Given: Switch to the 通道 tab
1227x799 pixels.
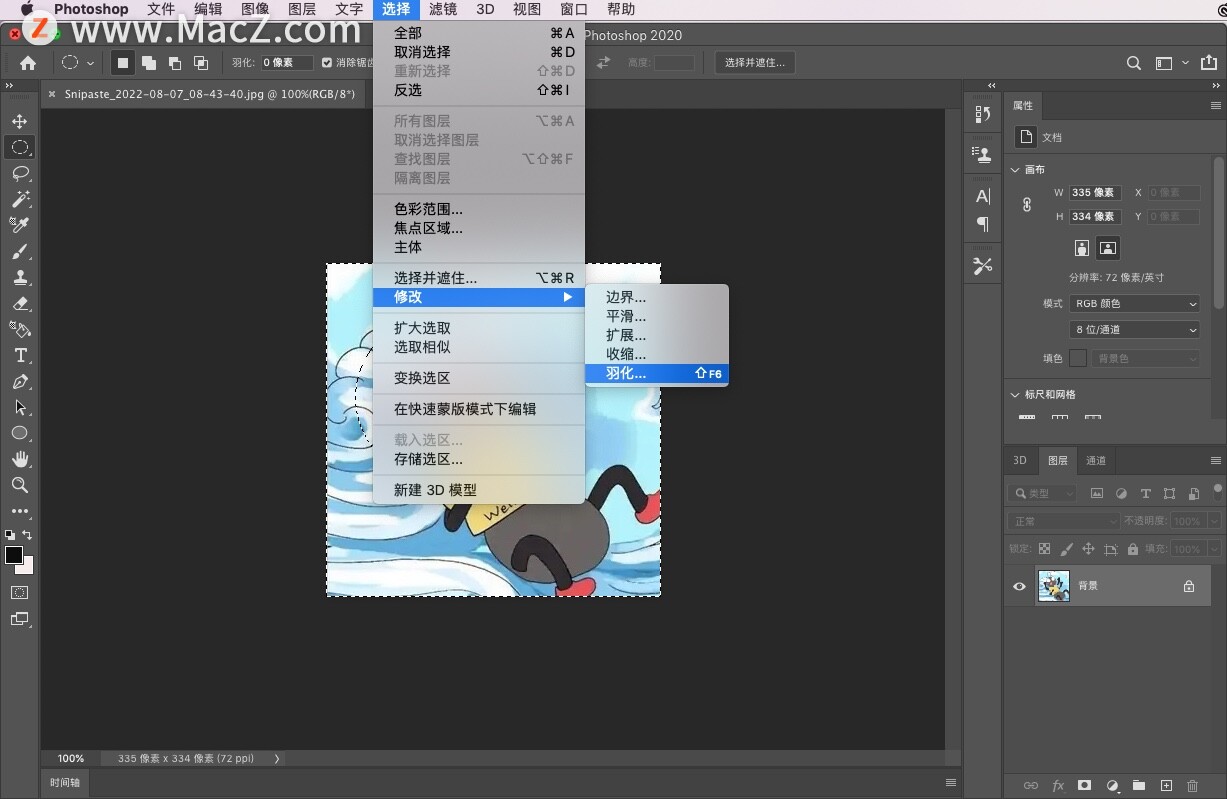Looking at the screenshot, I should [x=1096, y=461].
